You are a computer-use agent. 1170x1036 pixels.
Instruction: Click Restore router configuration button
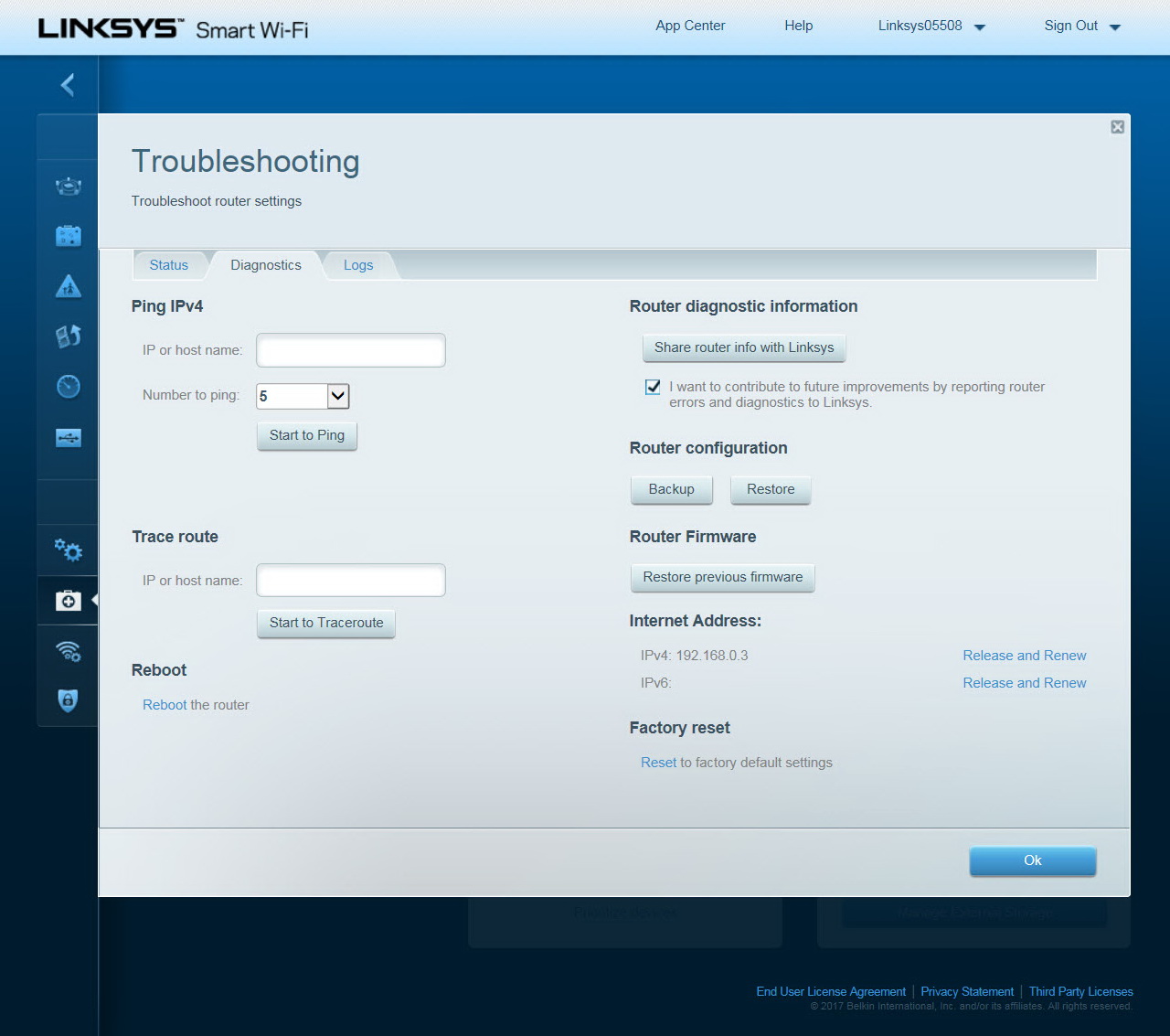[771, 489]
